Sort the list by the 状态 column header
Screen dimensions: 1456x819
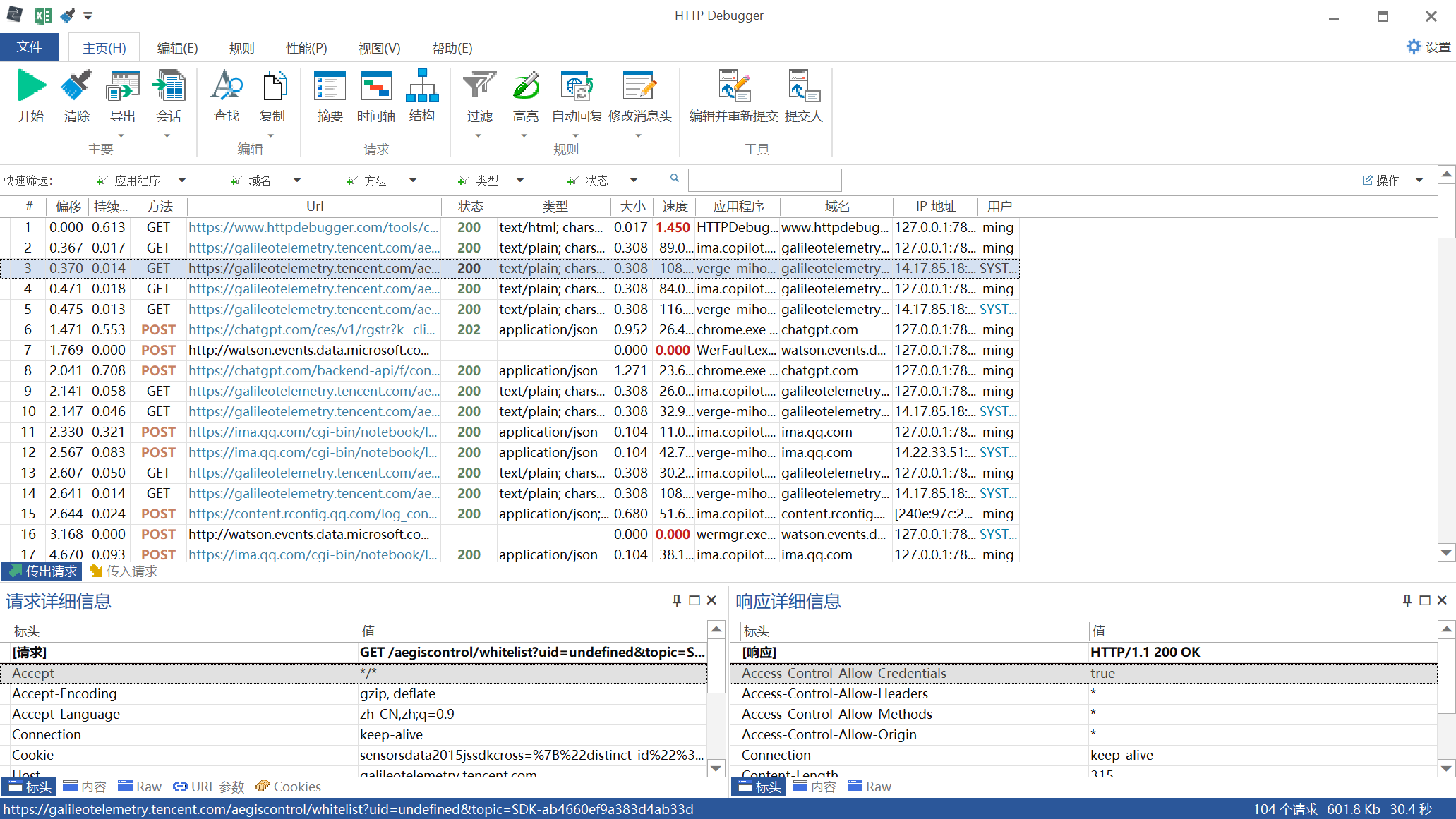click(x=470, y=206)
